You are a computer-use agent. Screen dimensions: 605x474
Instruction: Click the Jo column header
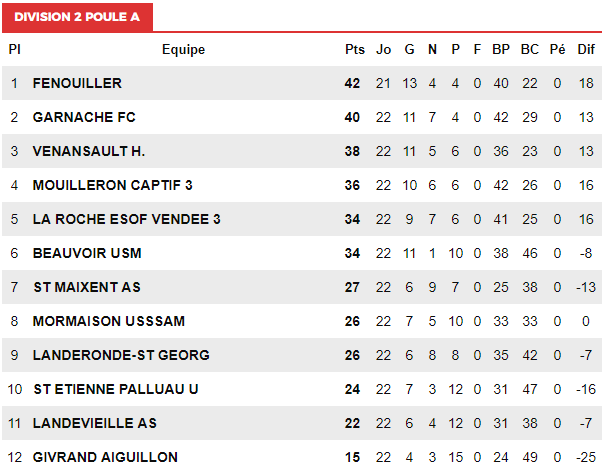384,49
